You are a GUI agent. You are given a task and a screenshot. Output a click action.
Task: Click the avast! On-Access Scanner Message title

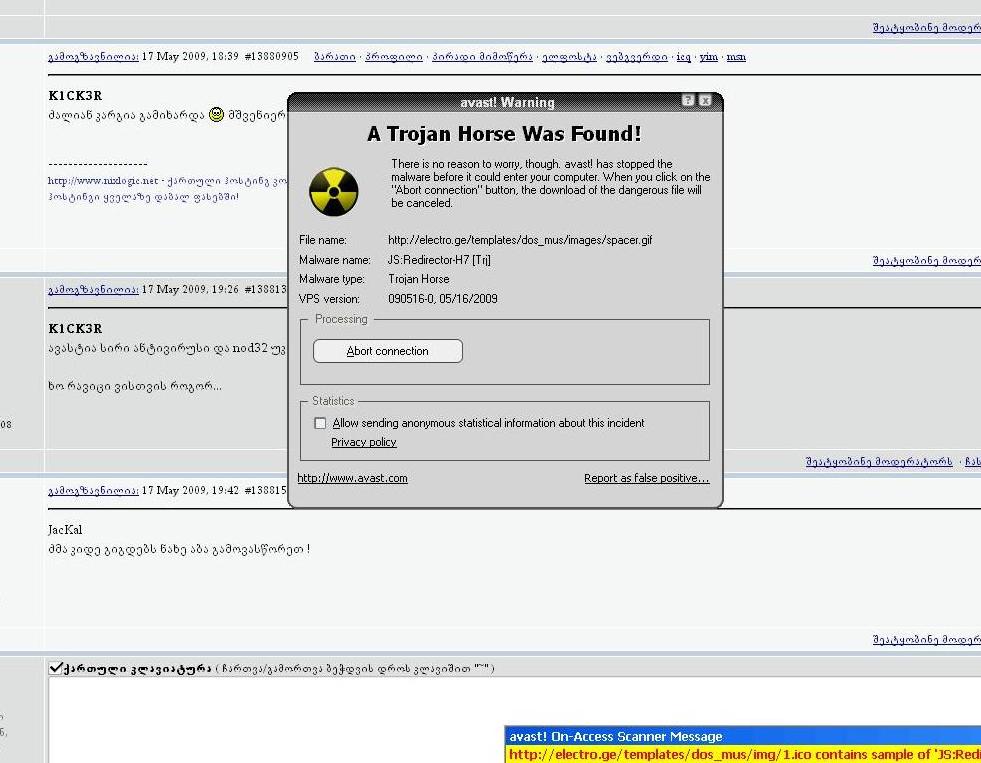[616, 736]
